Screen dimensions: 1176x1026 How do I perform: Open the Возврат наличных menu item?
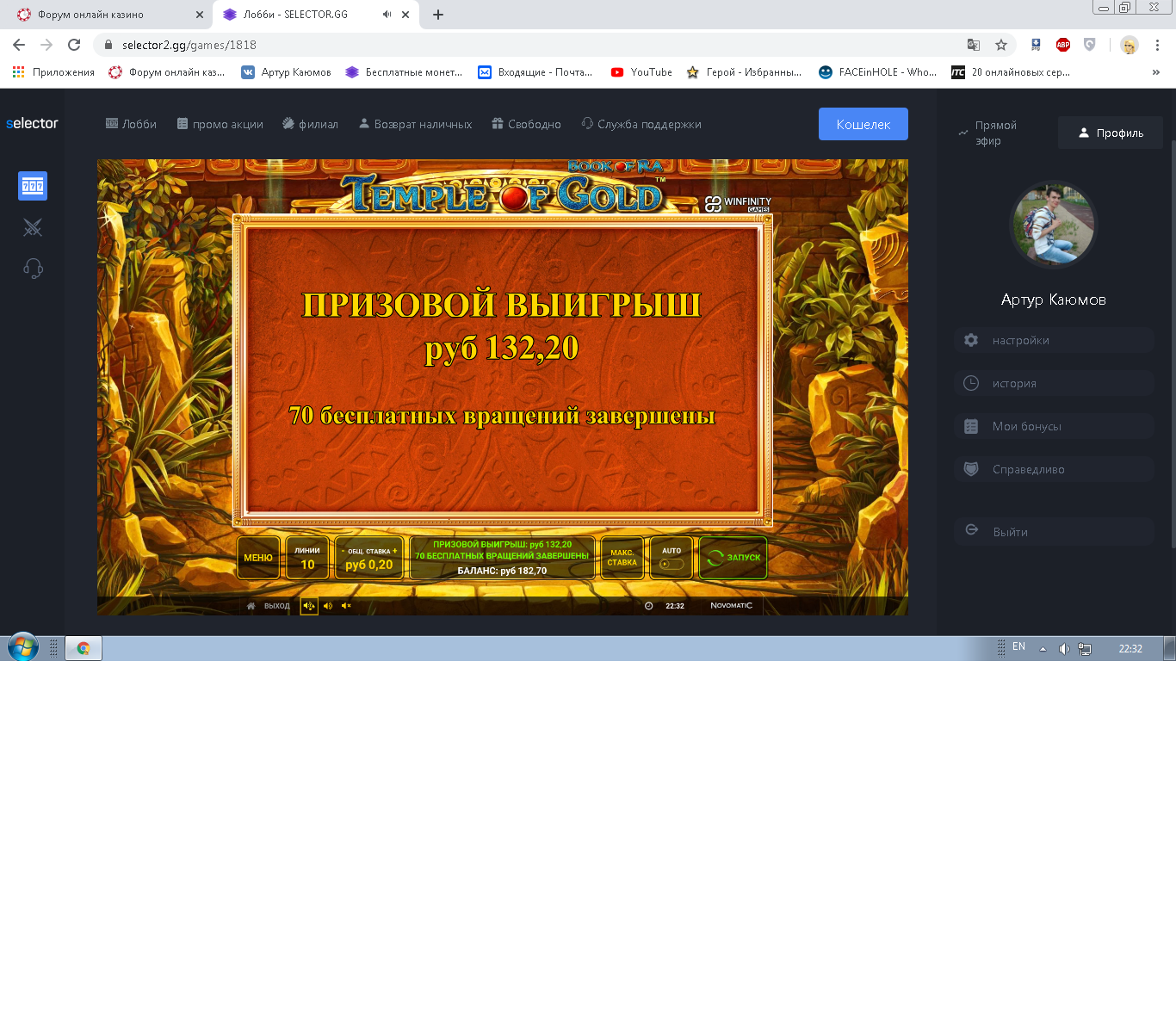pyautogui.click(x=415, y=124)
